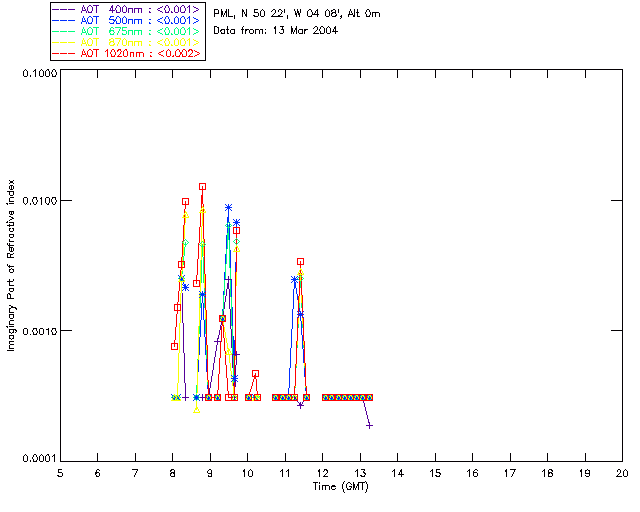Click the y-axis label 0.1000
Screen dimensions: 640x512
39,73
